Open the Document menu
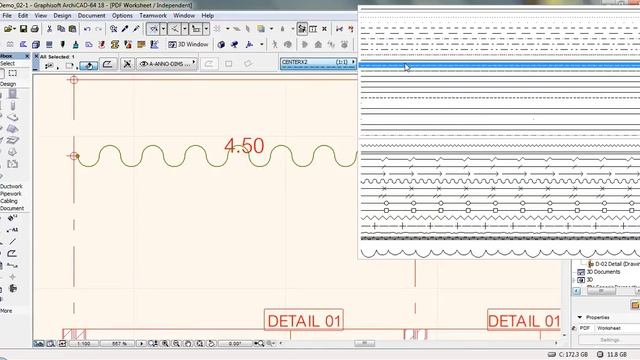 pyautogui.click(x=91, y=16)
